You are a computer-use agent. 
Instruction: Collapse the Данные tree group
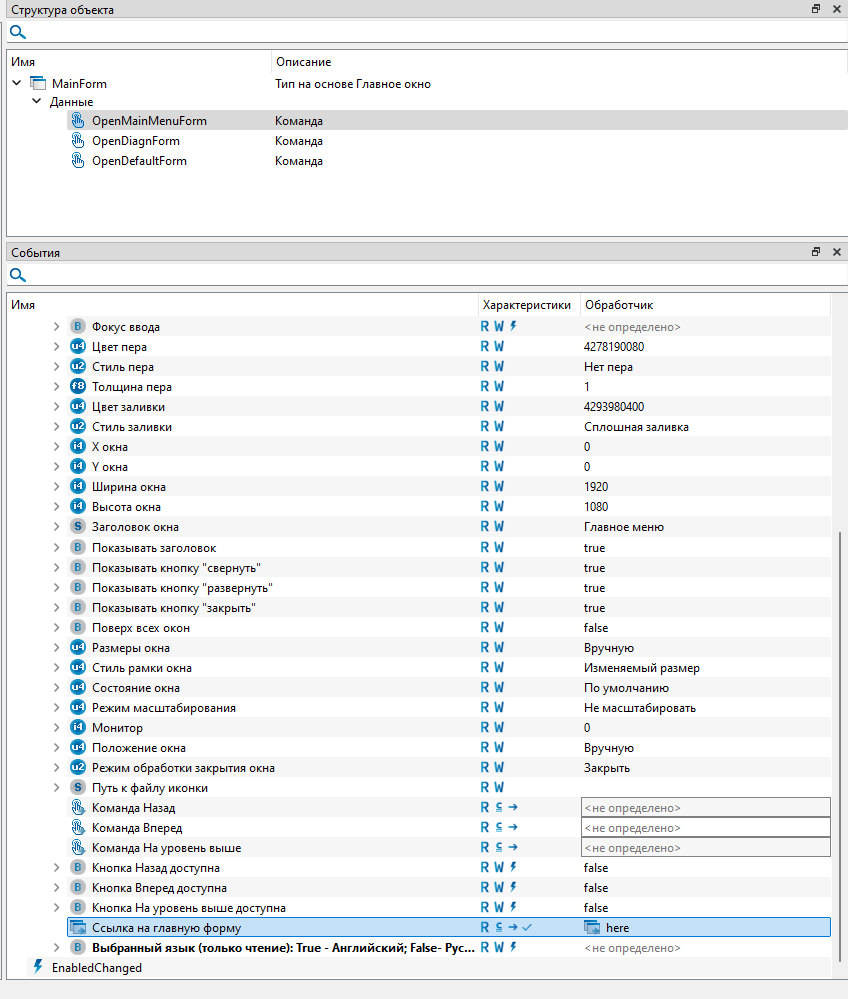(x=37, y=102)
